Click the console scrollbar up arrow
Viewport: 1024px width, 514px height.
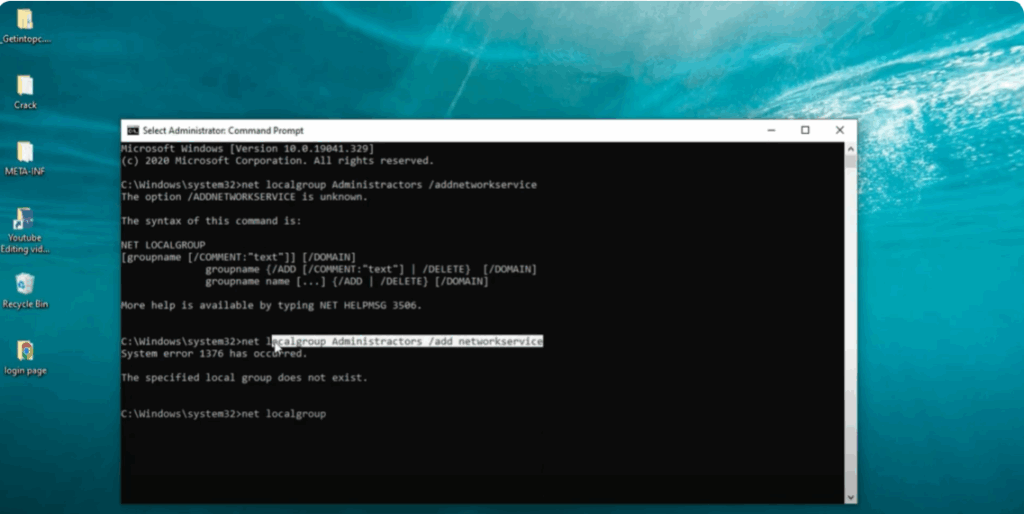(850, 148)
